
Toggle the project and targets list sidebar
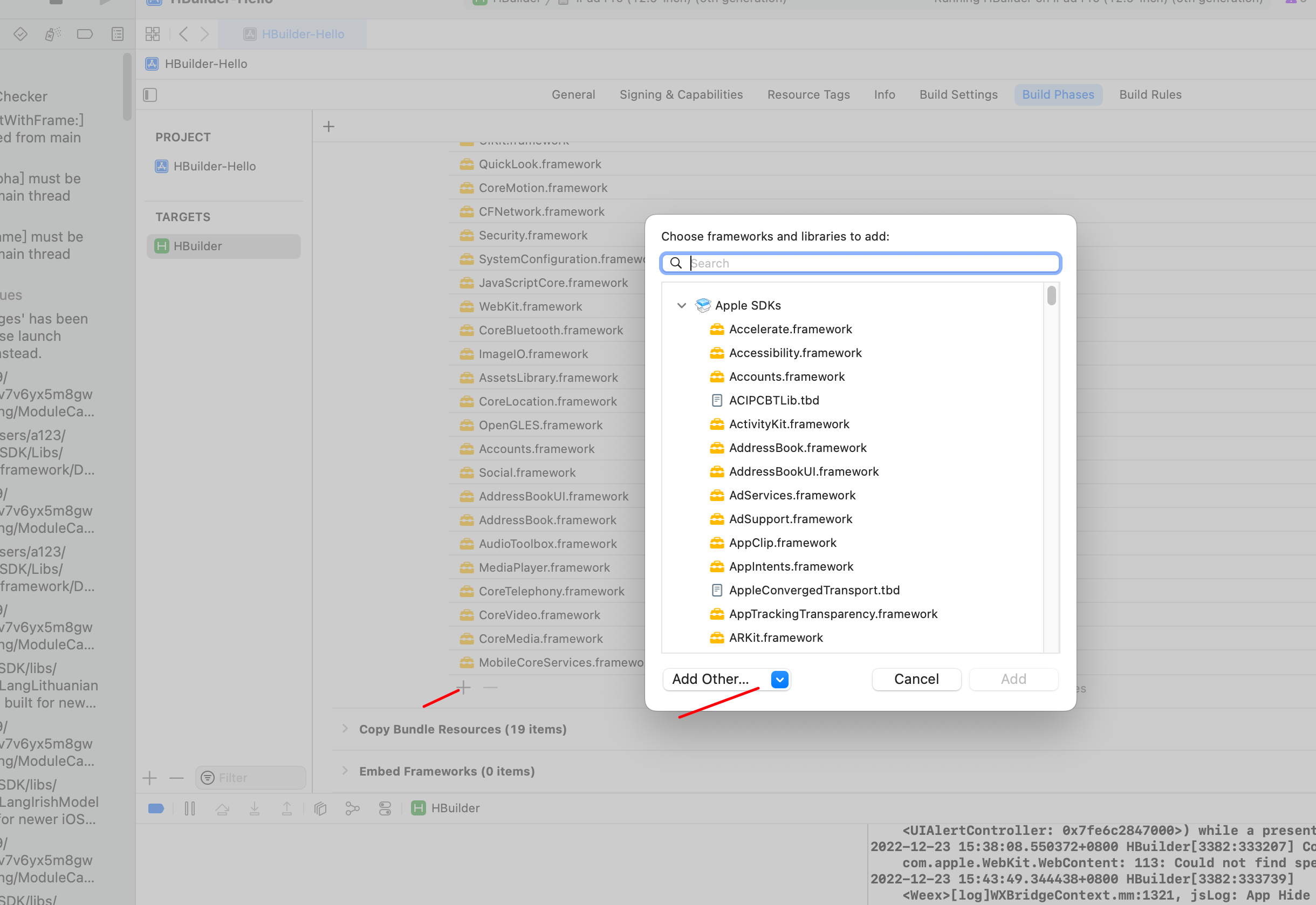point(150,95)
